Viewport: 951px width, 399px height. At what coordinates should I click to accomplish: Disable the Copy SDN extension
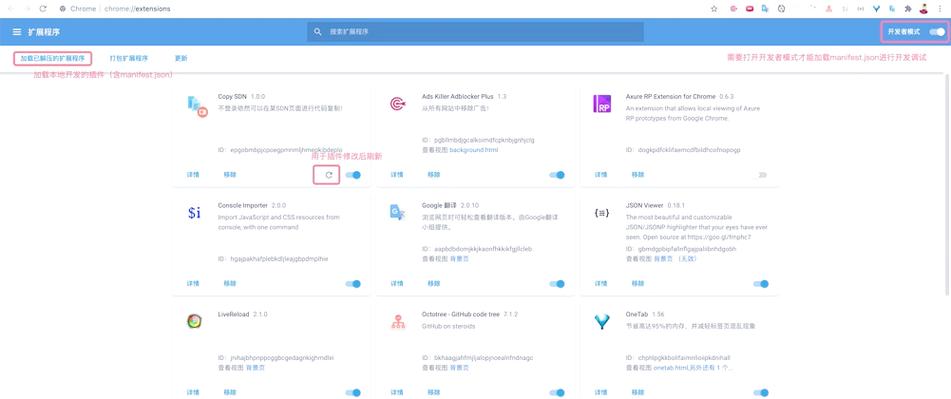click(x=353, y=175)
